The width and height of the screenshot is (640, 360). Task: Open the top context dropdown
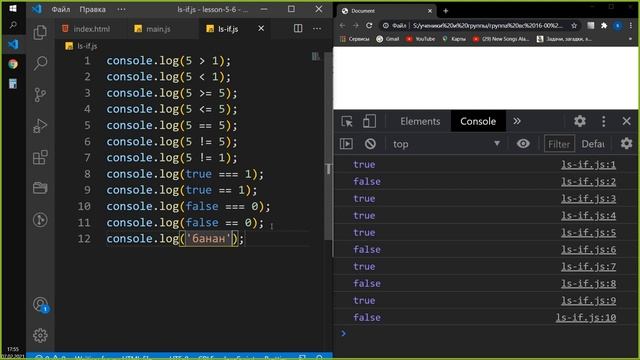click(x=446, y=144)
